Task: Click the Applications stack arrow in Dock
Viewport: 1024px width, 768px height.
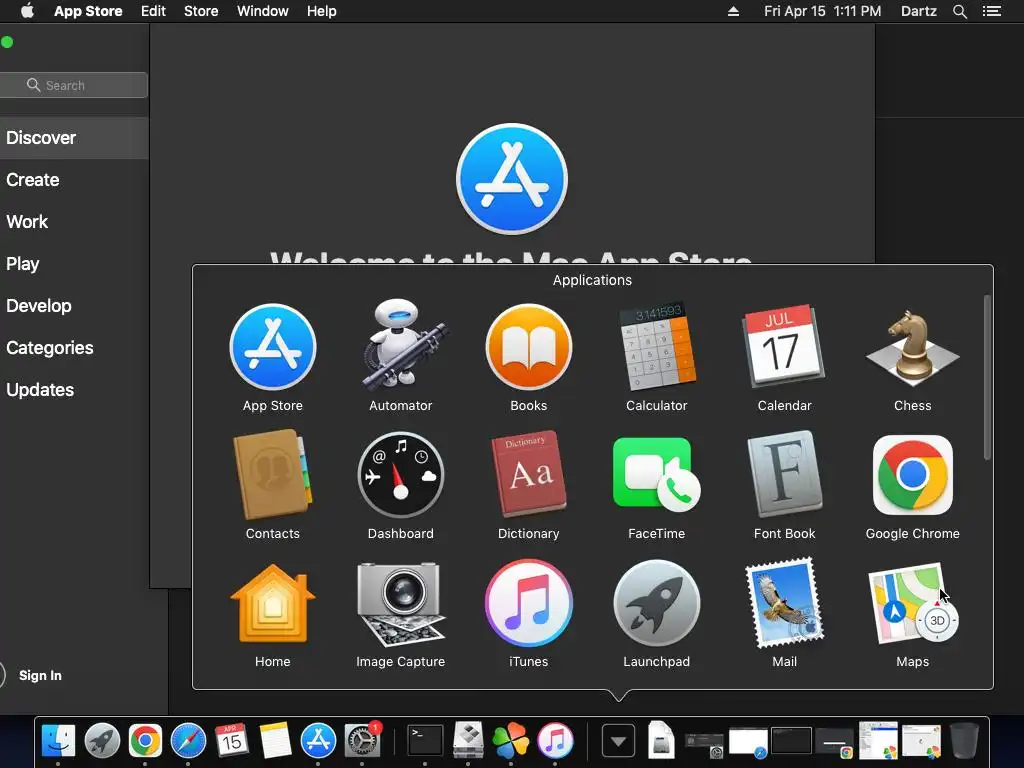Action: click(x=618, y=741)
